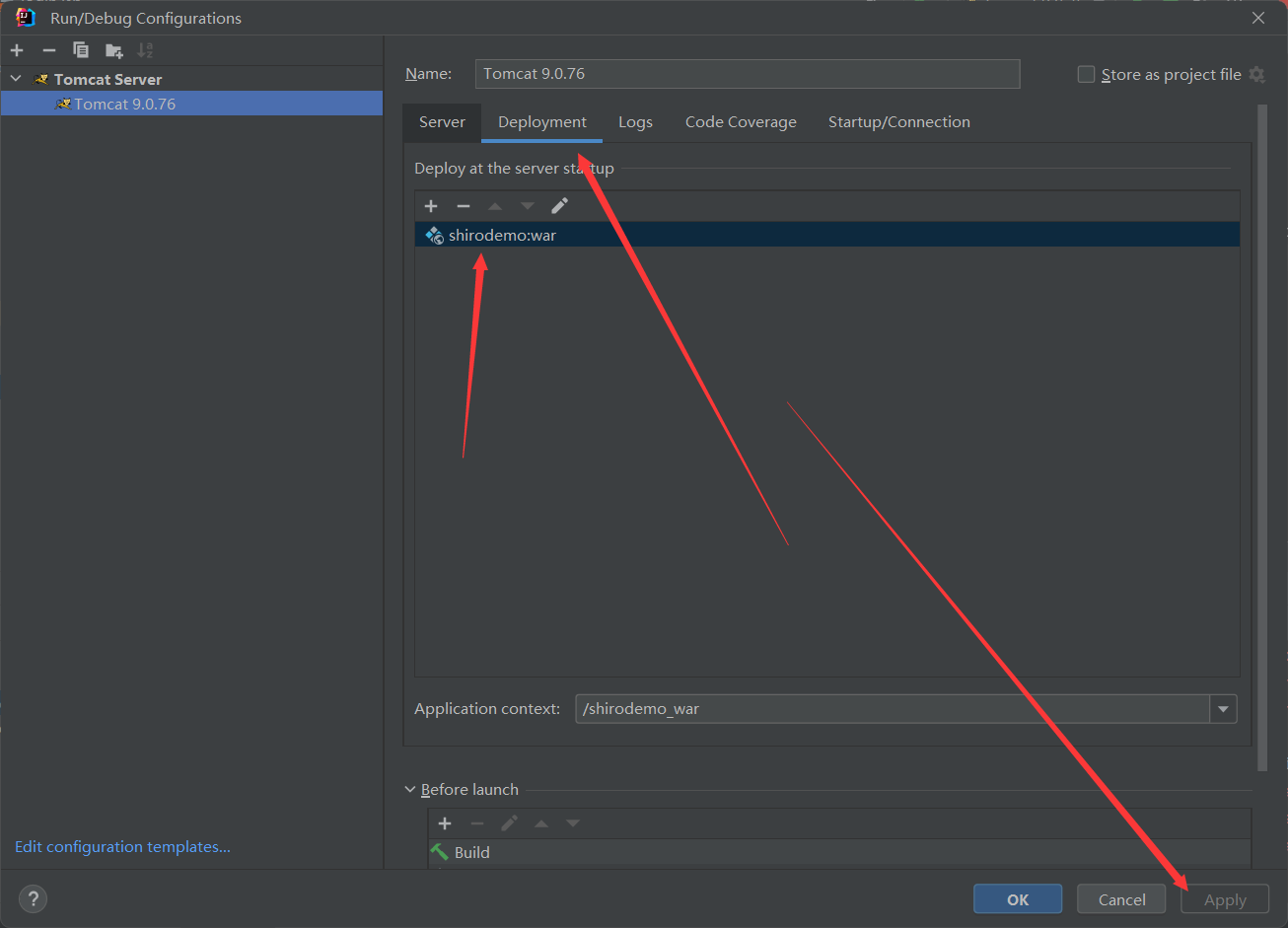This screenshot has height=928, width=1288.
Task: Click the Name text field
Action: click(x=747, y=74)
